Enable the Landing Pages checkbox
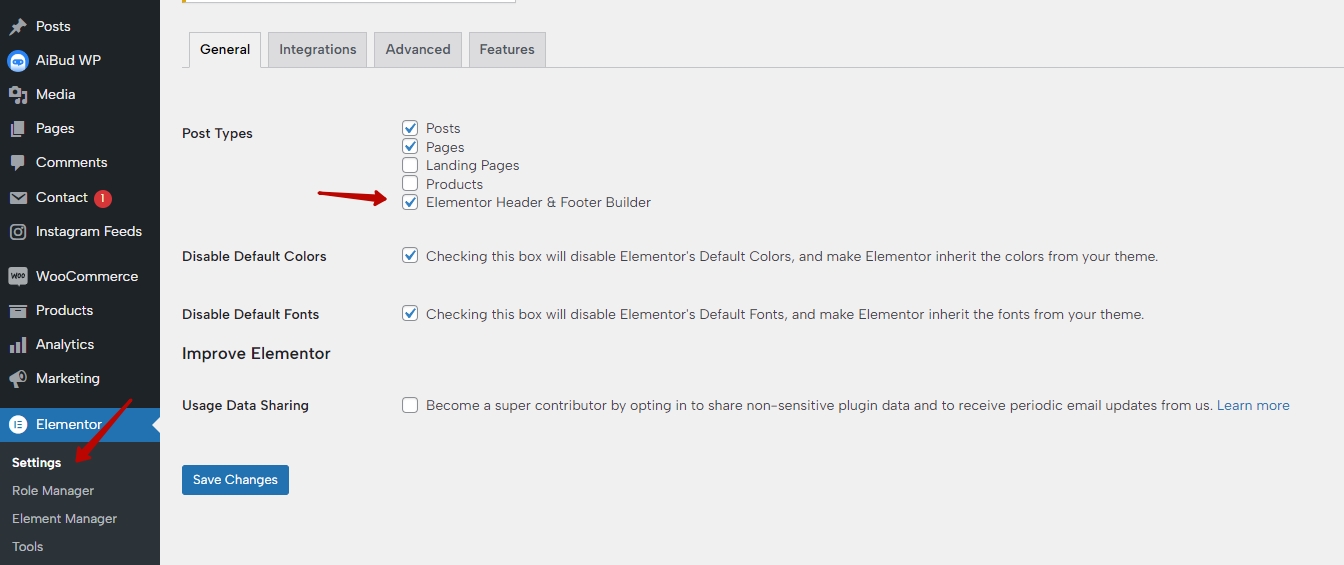 click(410, 165)
